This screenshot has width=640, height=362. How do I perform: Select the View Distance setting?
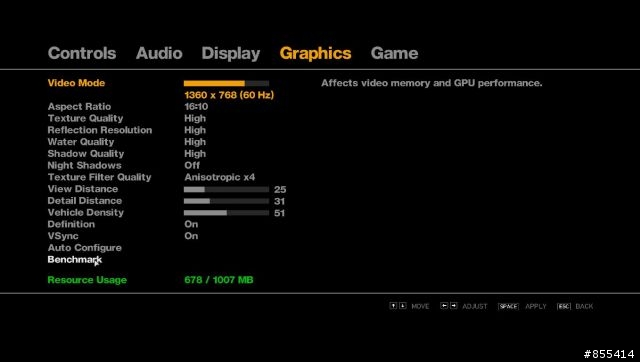pos(83,189)
